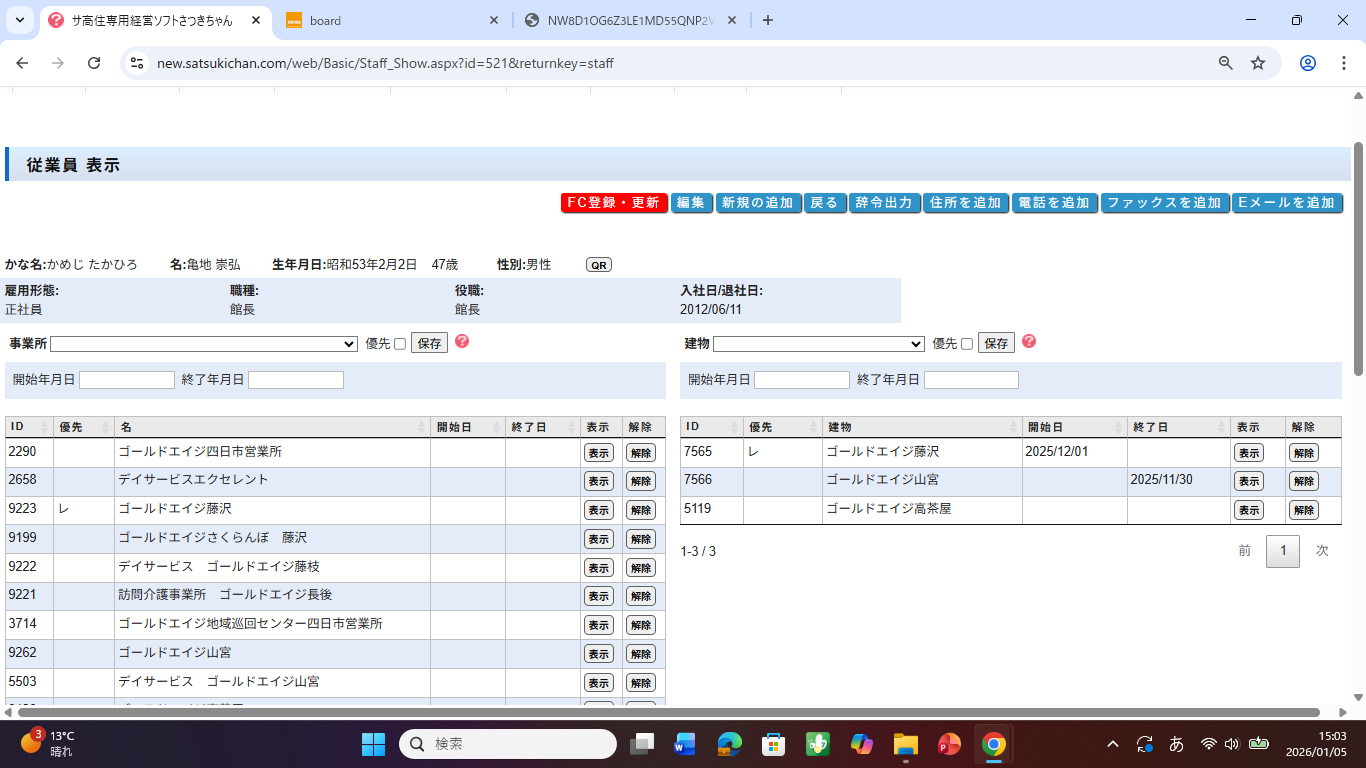Click the browser reload icon
The width and height of the screenshot is (1366, 768).
(x=94, y=63)
